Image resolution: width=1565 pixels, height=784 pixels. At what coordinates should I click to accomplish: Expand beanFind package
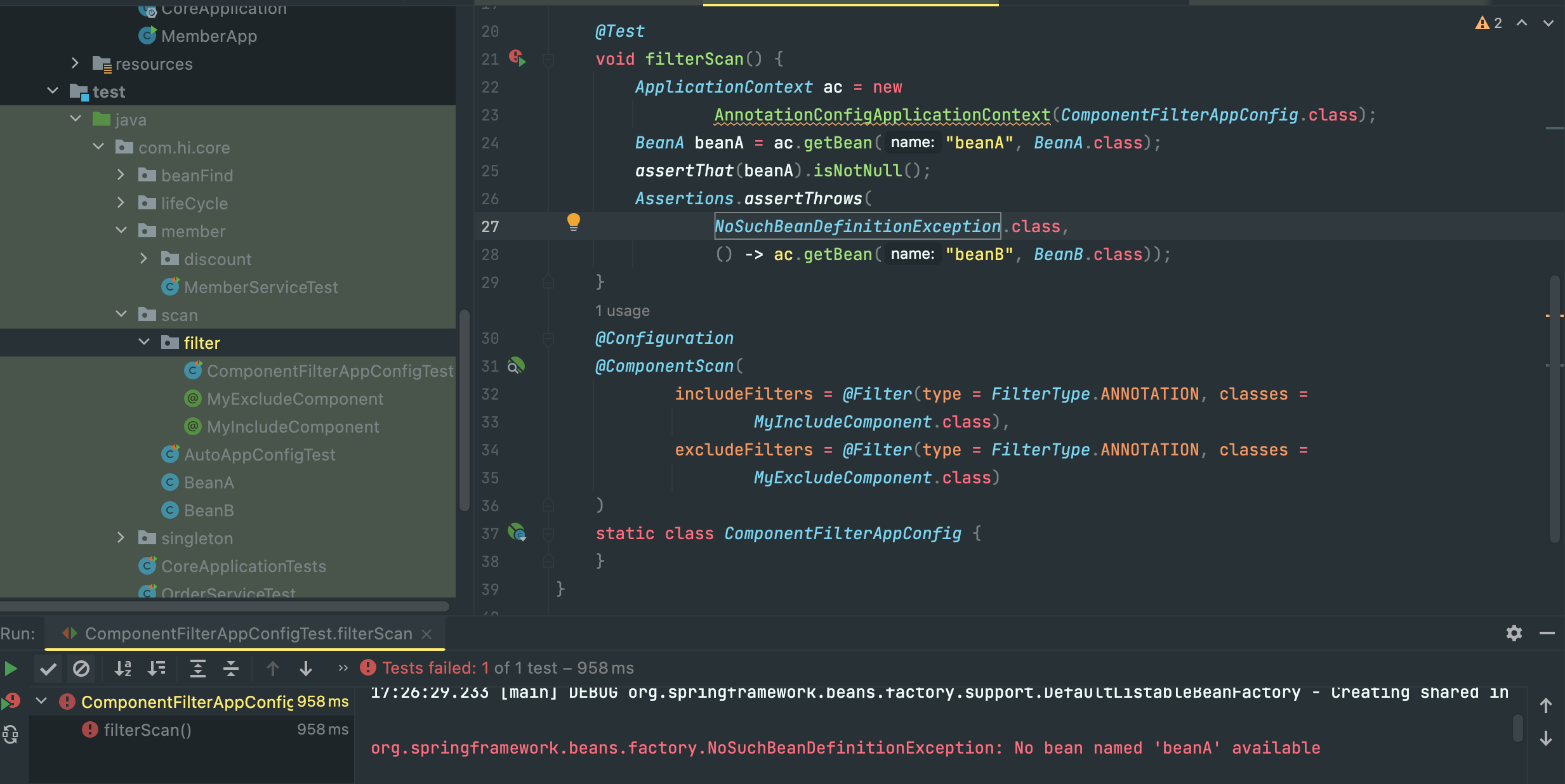coord(121,174)
